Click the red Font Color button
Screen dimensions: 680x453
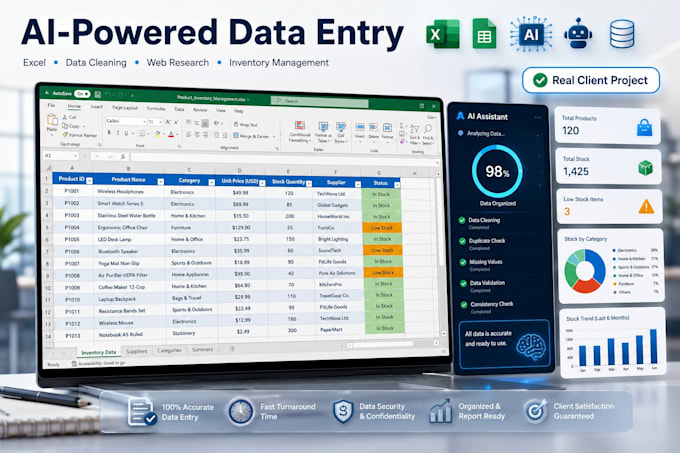click(x=171, y=134)
